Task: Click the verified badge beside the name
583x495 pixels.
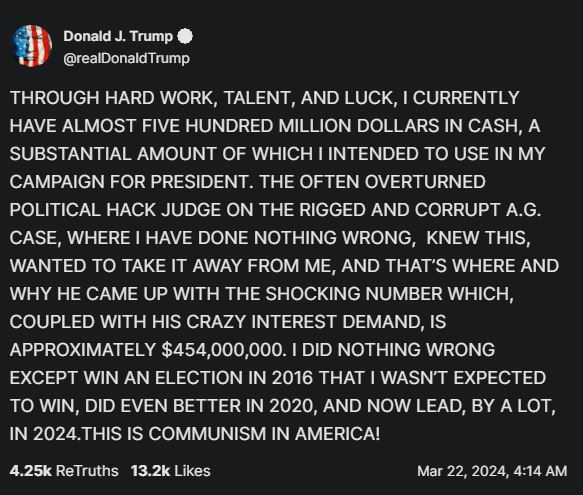Action: coord(185,36)
